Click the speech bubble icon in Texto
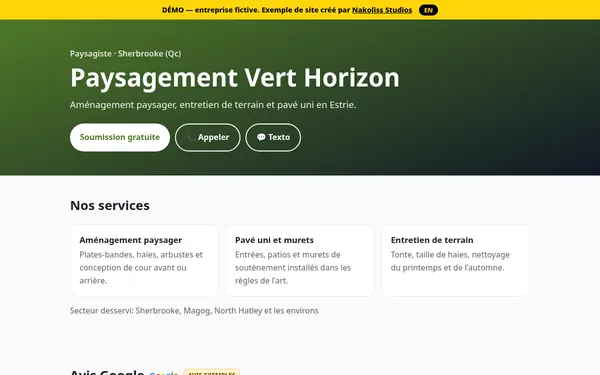 point(261,137)
